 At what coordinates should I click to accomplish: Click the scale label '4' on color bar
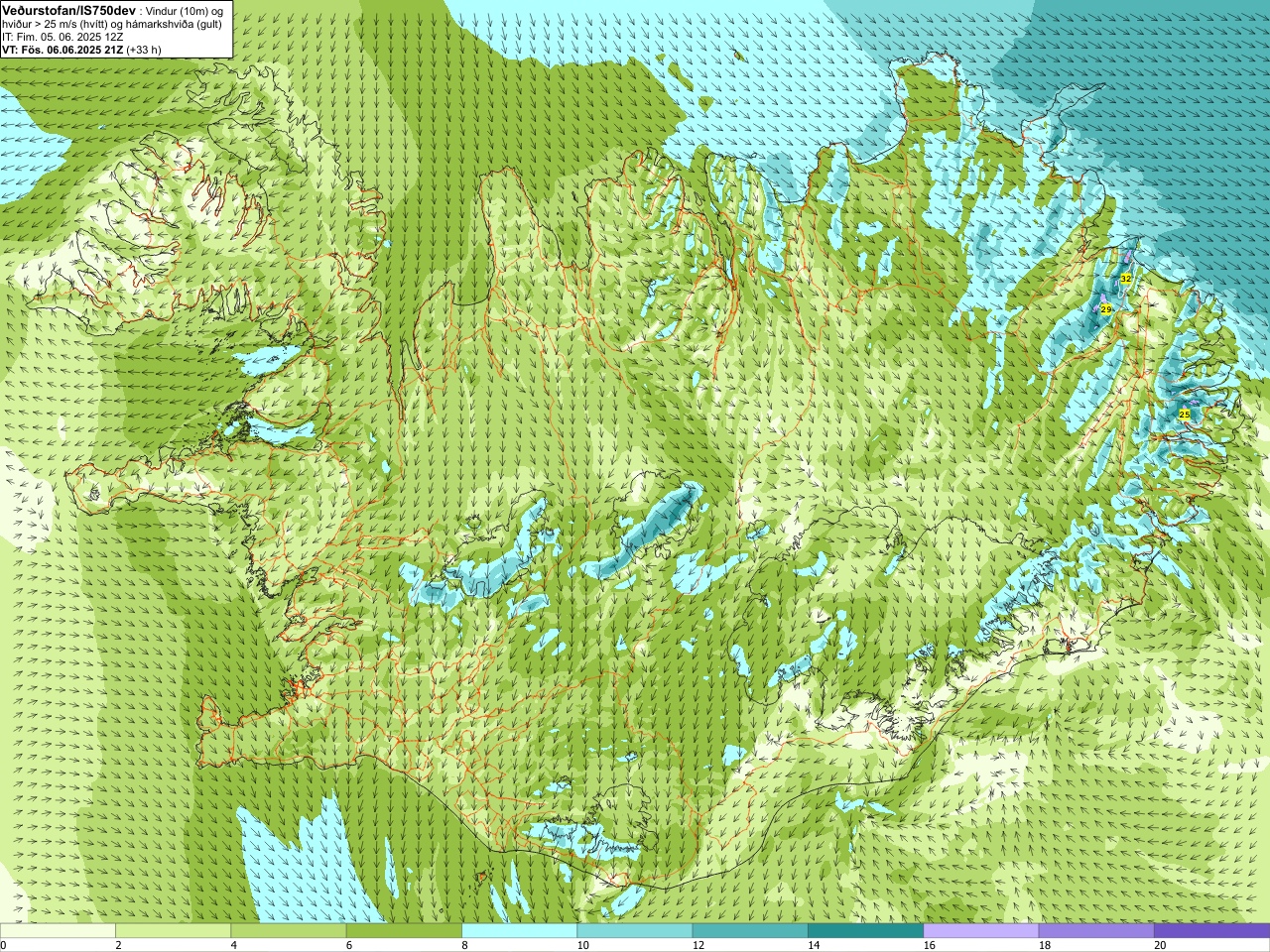pos(233,945)
